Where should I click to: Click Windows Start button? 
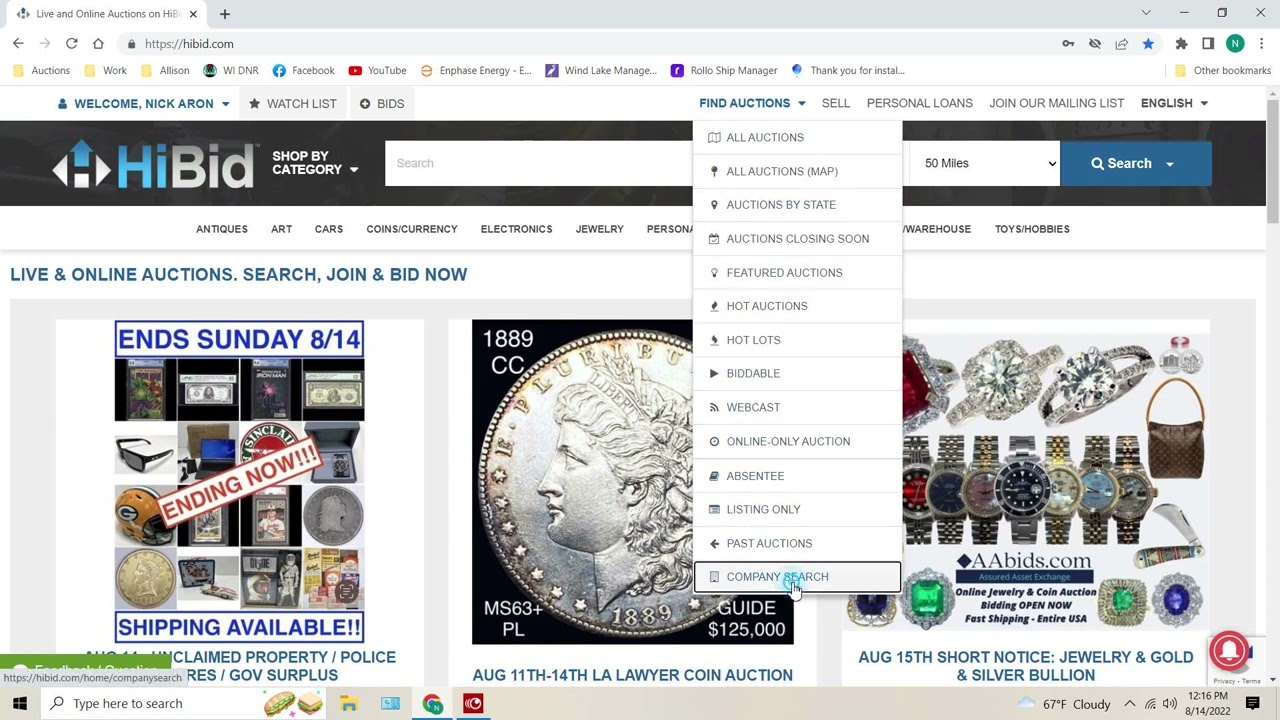coord(20,703)
